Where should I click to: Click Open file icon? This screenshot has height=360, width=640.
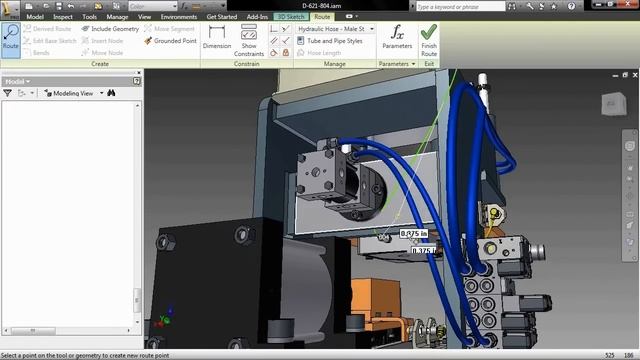(46, 6)
